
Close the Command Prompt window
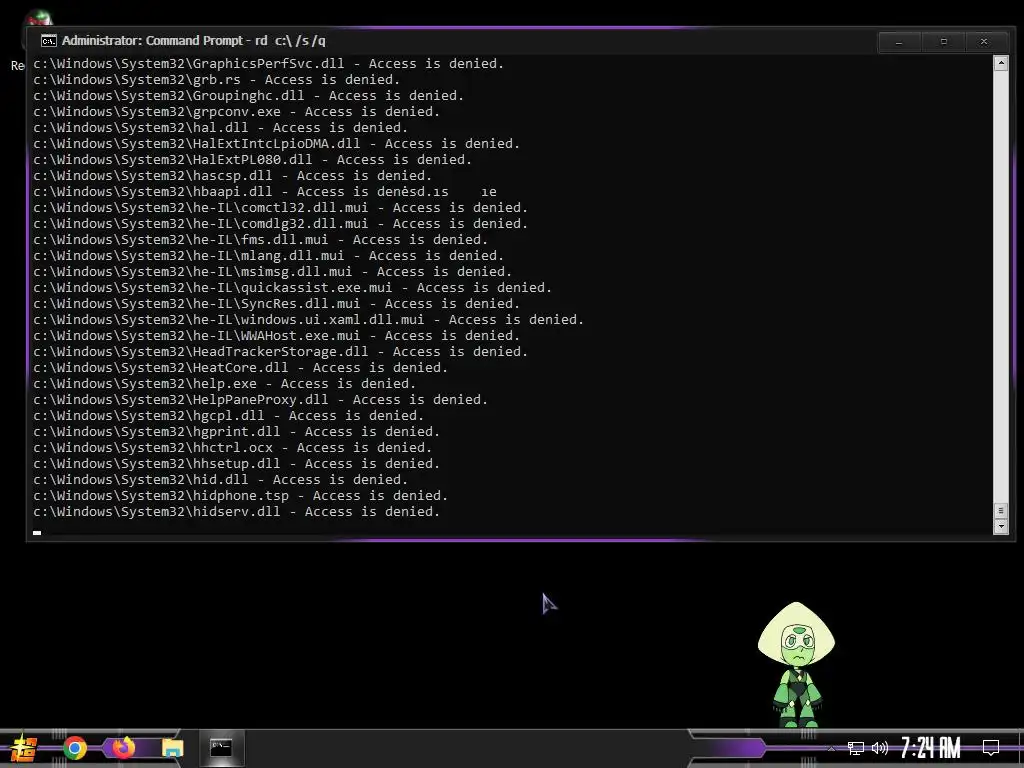[x=984, y=42]
